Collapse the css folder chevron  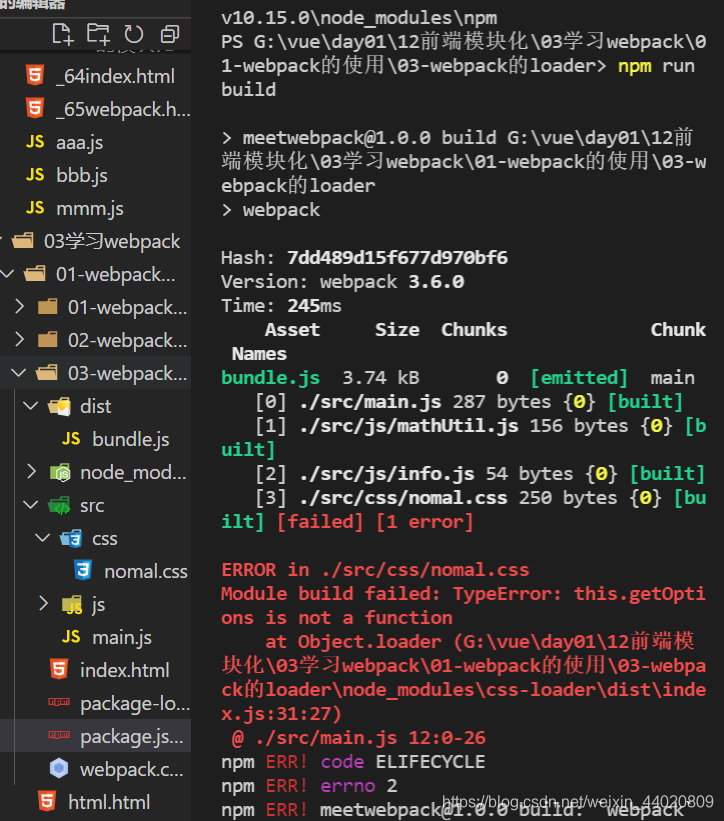(43, 537)
